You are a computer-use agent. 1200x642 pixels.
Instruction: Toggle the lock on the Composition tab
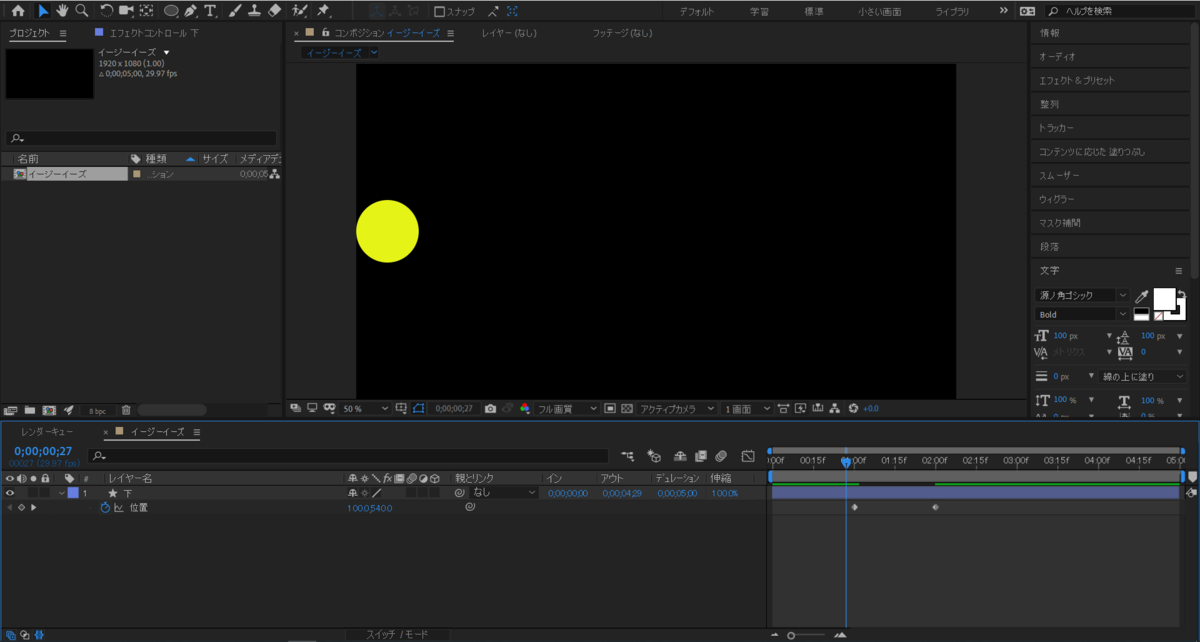pos(325,33)
